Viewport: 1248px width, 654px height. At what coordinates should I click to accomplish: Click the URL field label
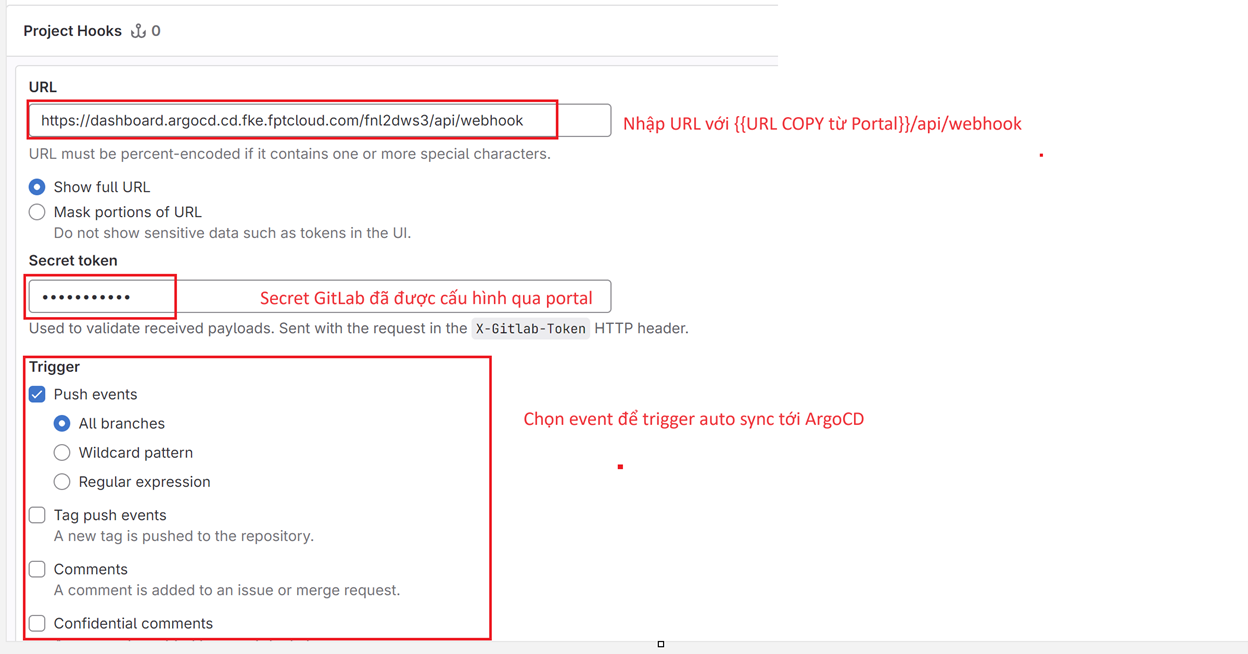click(x=43, y=87)
